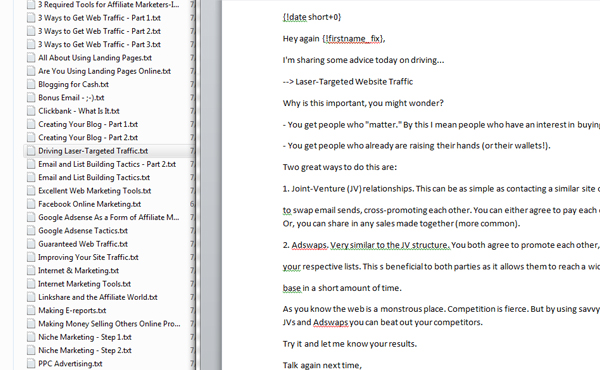Select file 'Excellent Web Marketing Tools.txt'

point(95,191)
